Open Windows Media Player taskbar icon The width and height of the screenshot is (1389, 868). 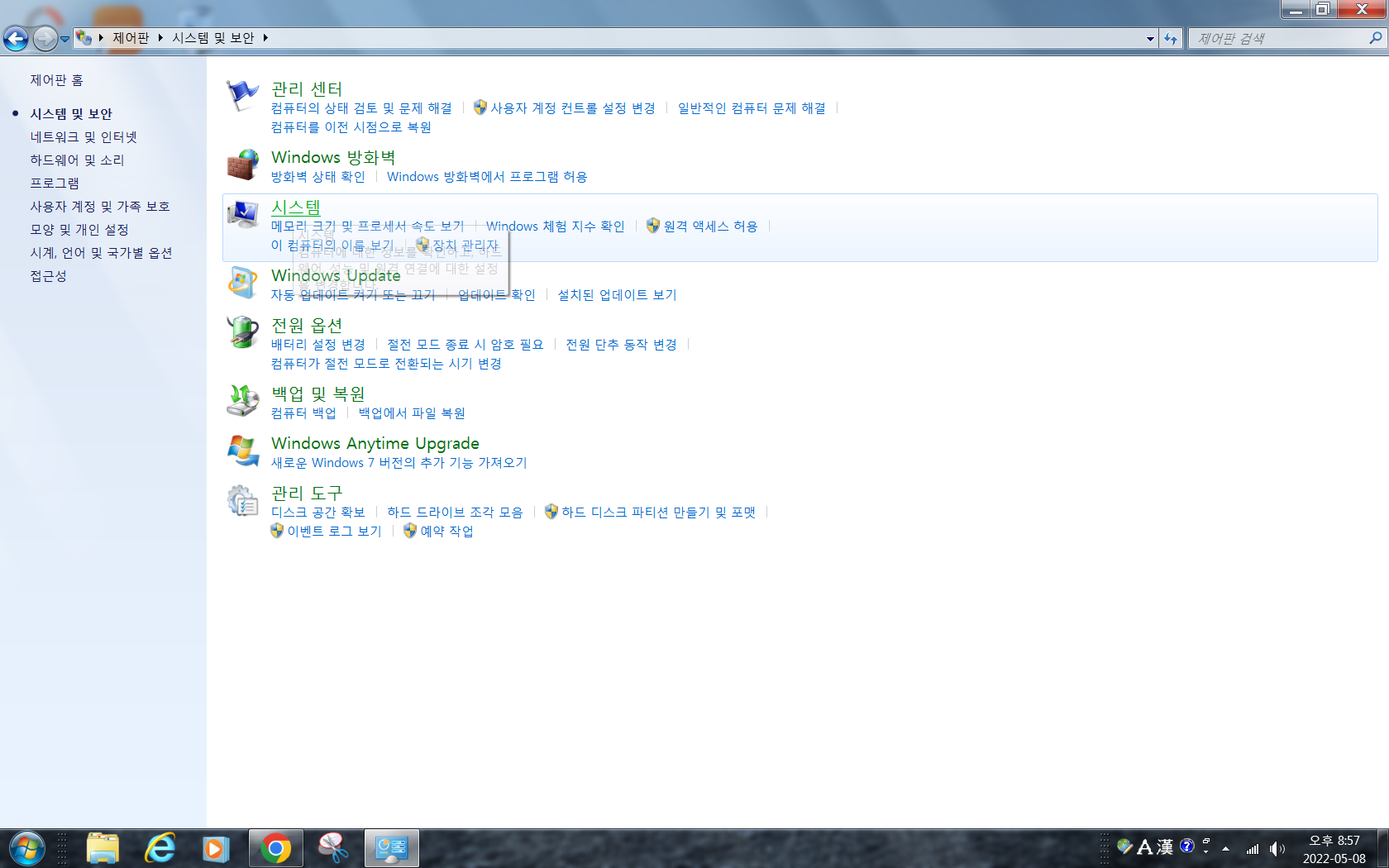(216, 848)
